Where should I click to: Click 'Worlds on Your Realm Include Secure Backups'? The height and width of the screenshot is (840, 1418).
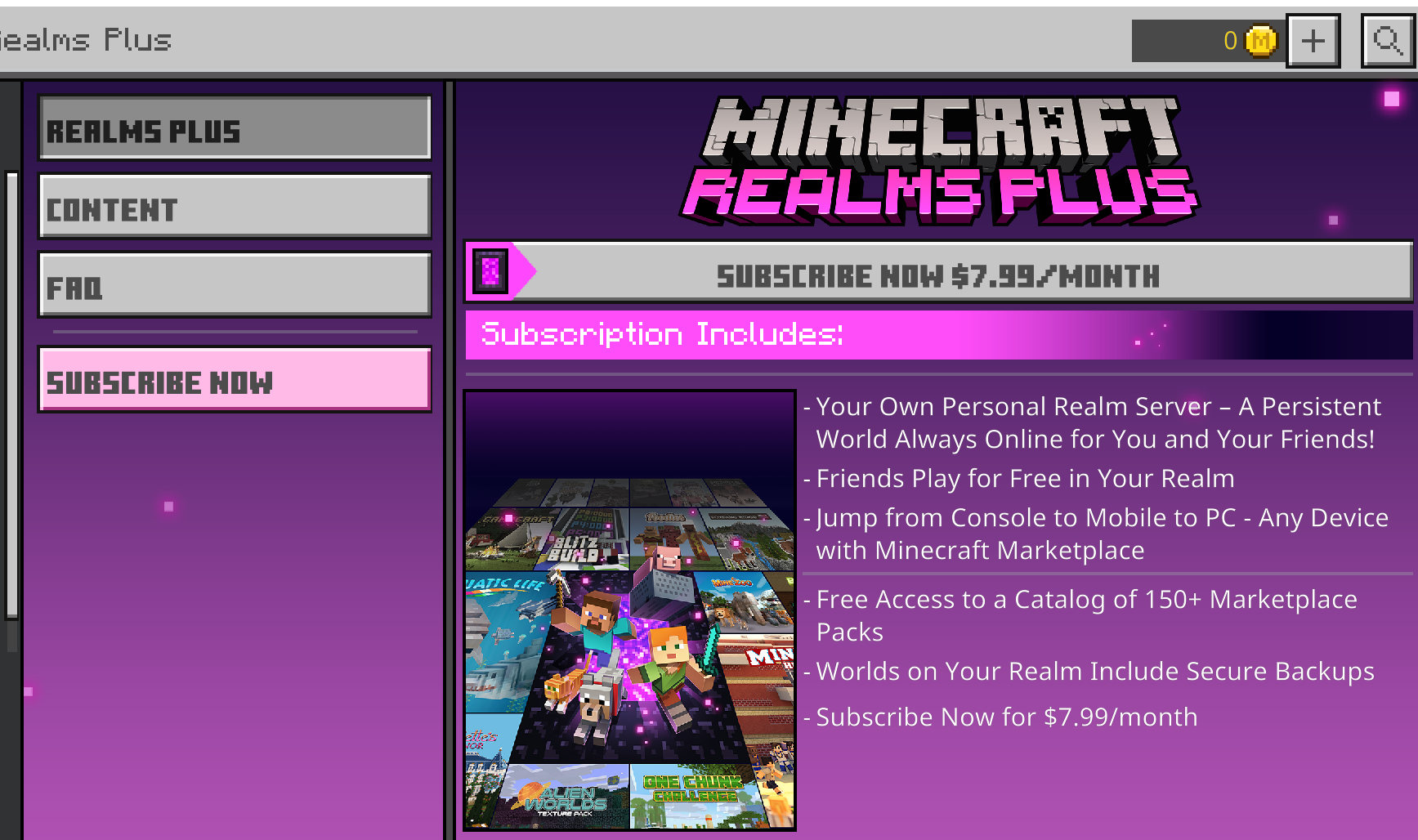[1095, 671]
